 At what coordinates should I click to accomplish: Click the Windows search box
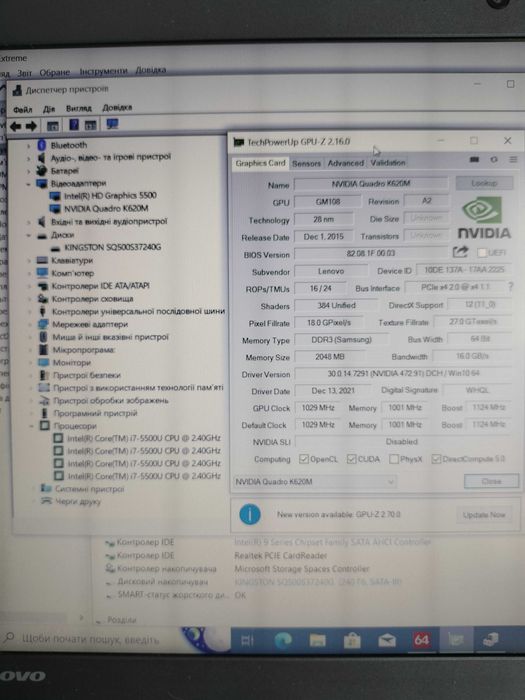pyautogui.click(x=92, y=639)
